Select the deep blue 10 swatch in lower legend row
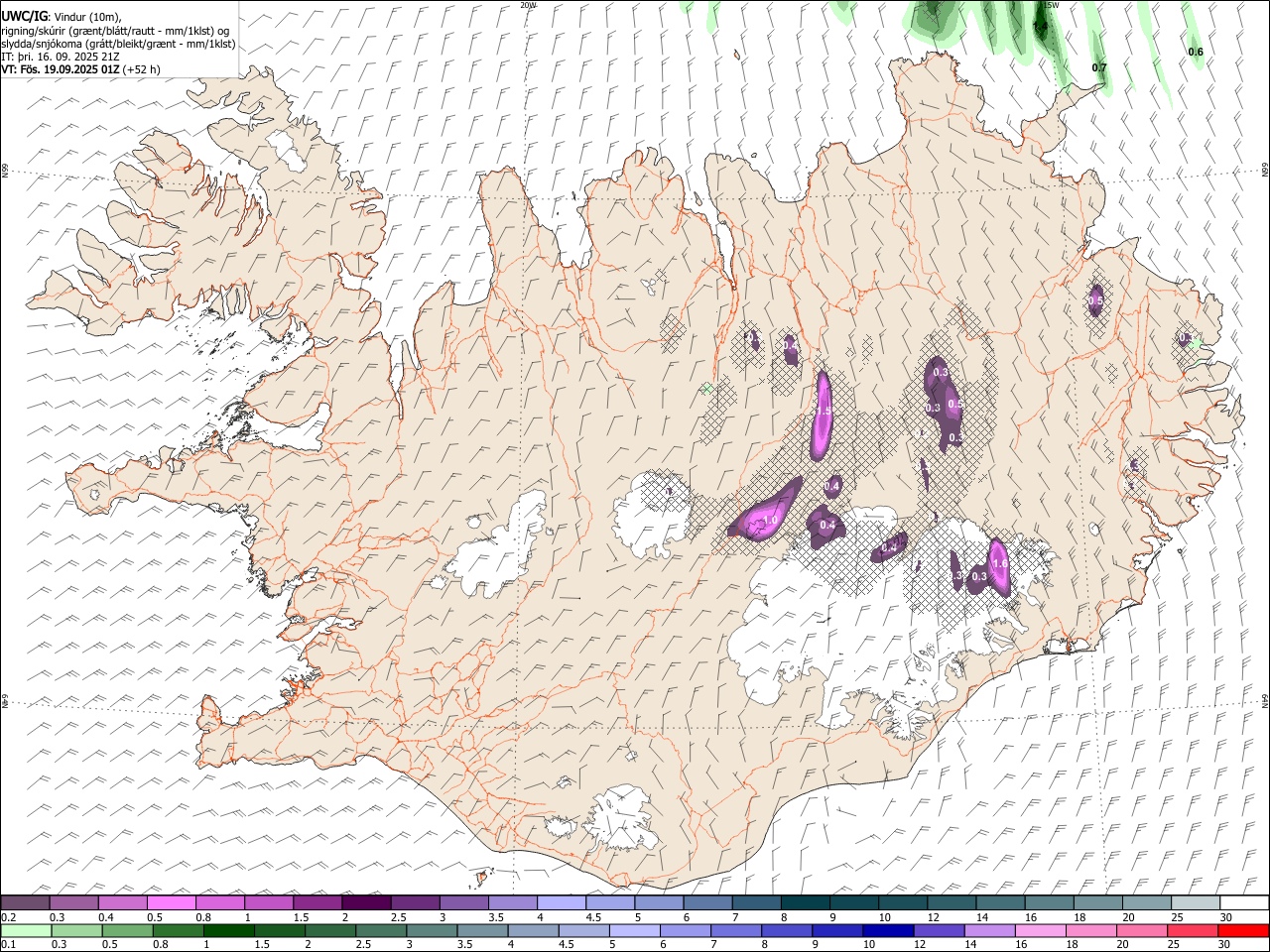 (887, 931)
